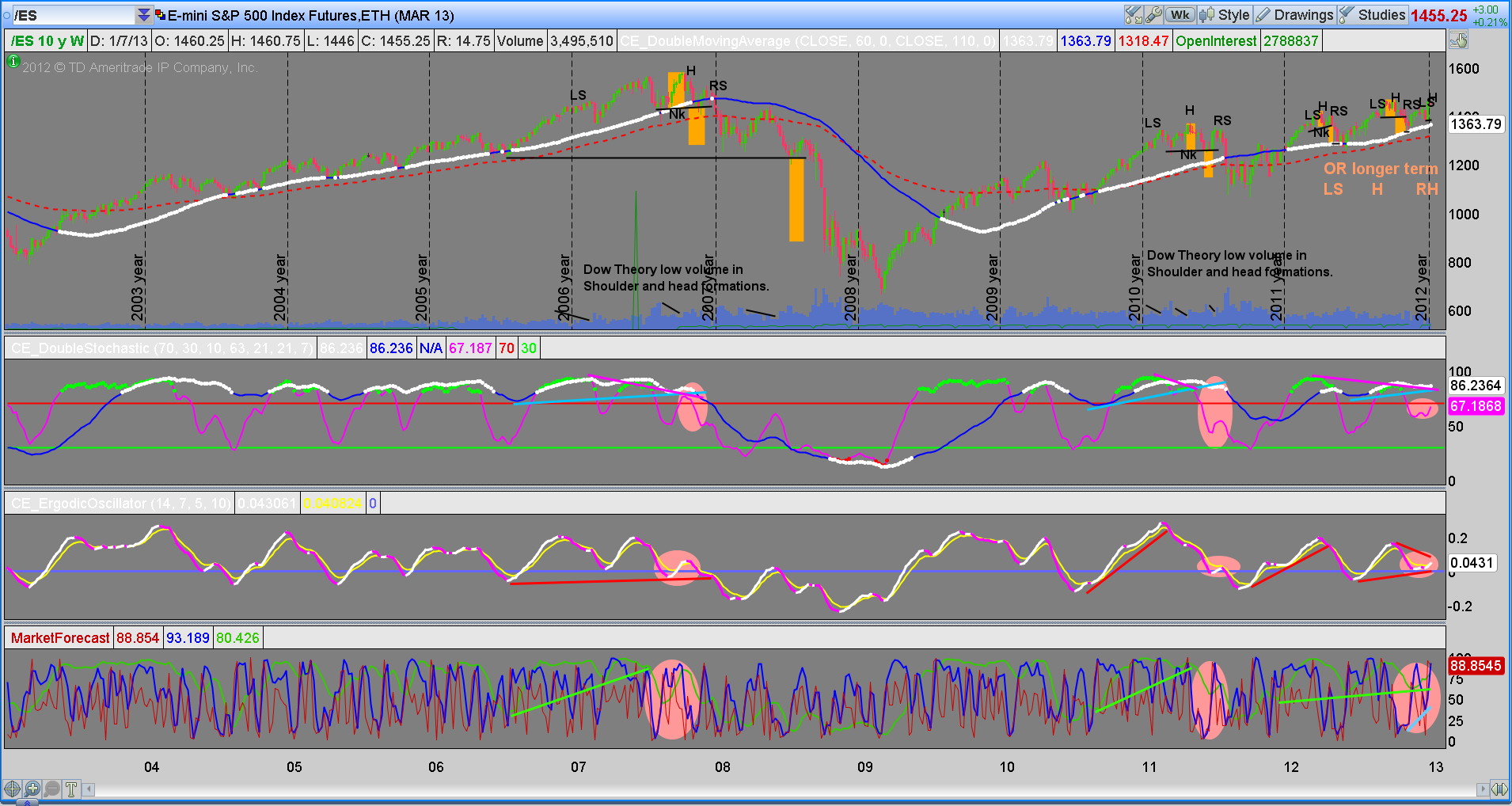Viewport: 1512px width, 806px height.
Task: Click the yellow '0.040624' ergodic value
Action: click(332, 504)
